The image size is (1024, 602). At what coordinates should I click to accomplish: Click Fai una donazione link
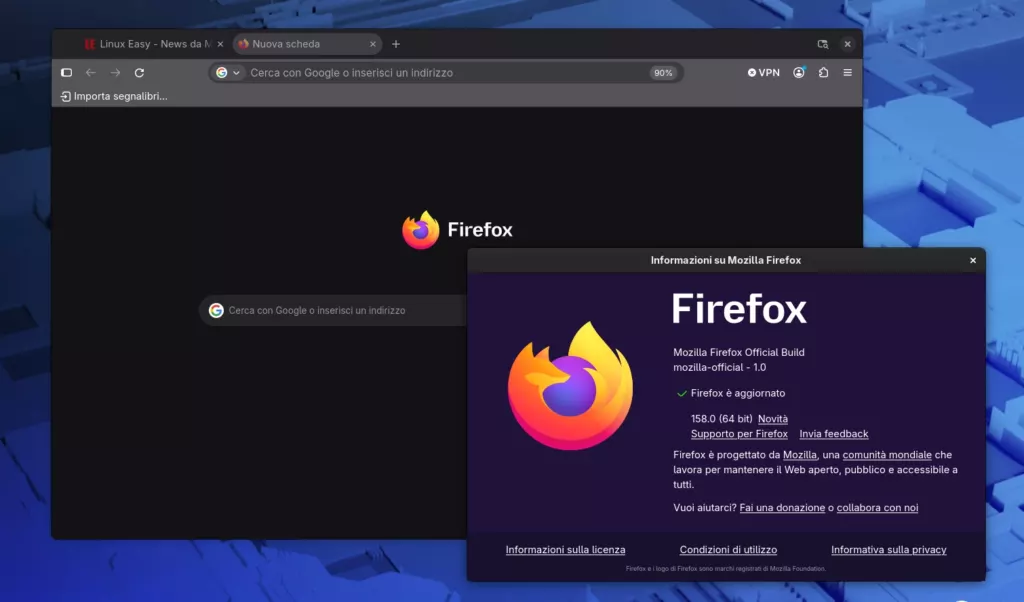782,507
